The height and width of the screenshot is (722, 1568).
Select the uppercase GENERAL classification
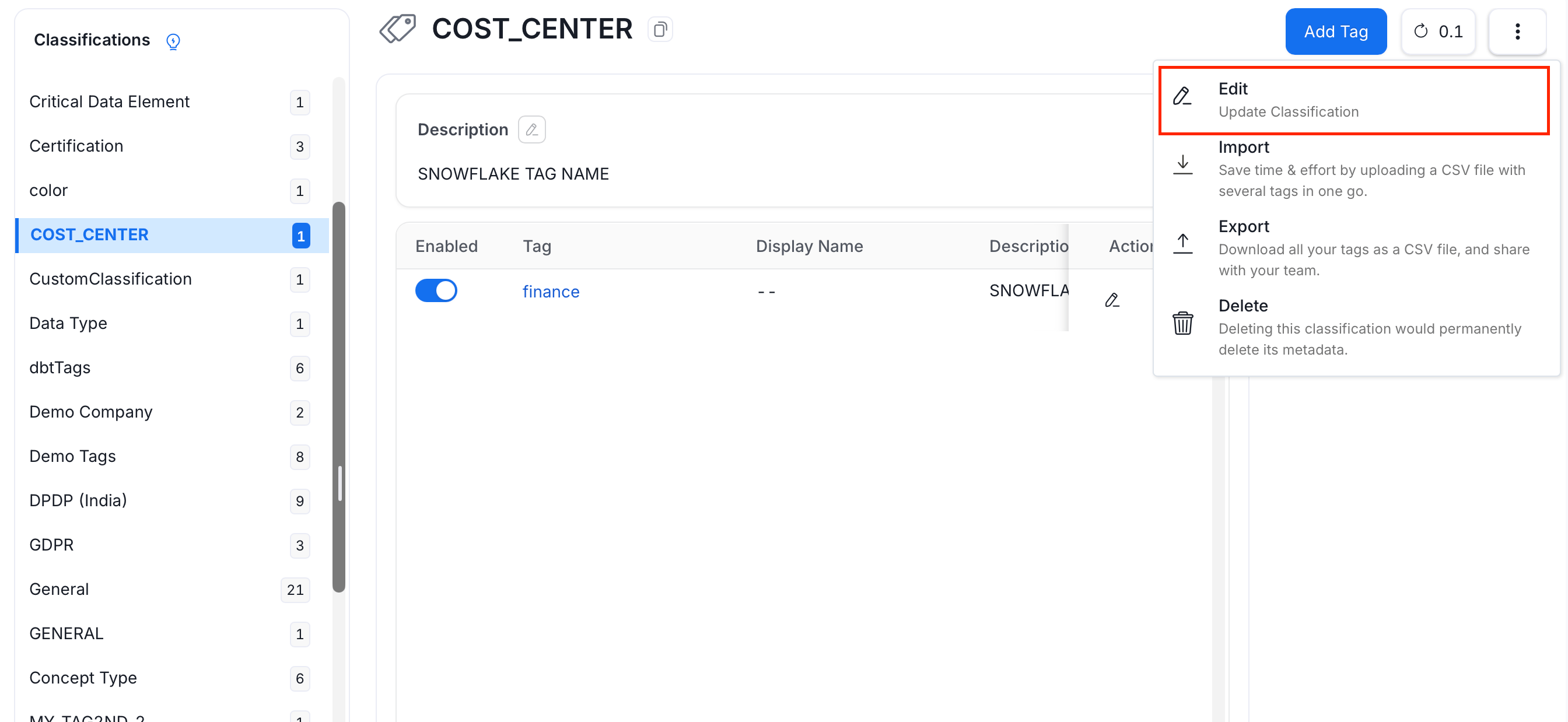pos(171,634)
